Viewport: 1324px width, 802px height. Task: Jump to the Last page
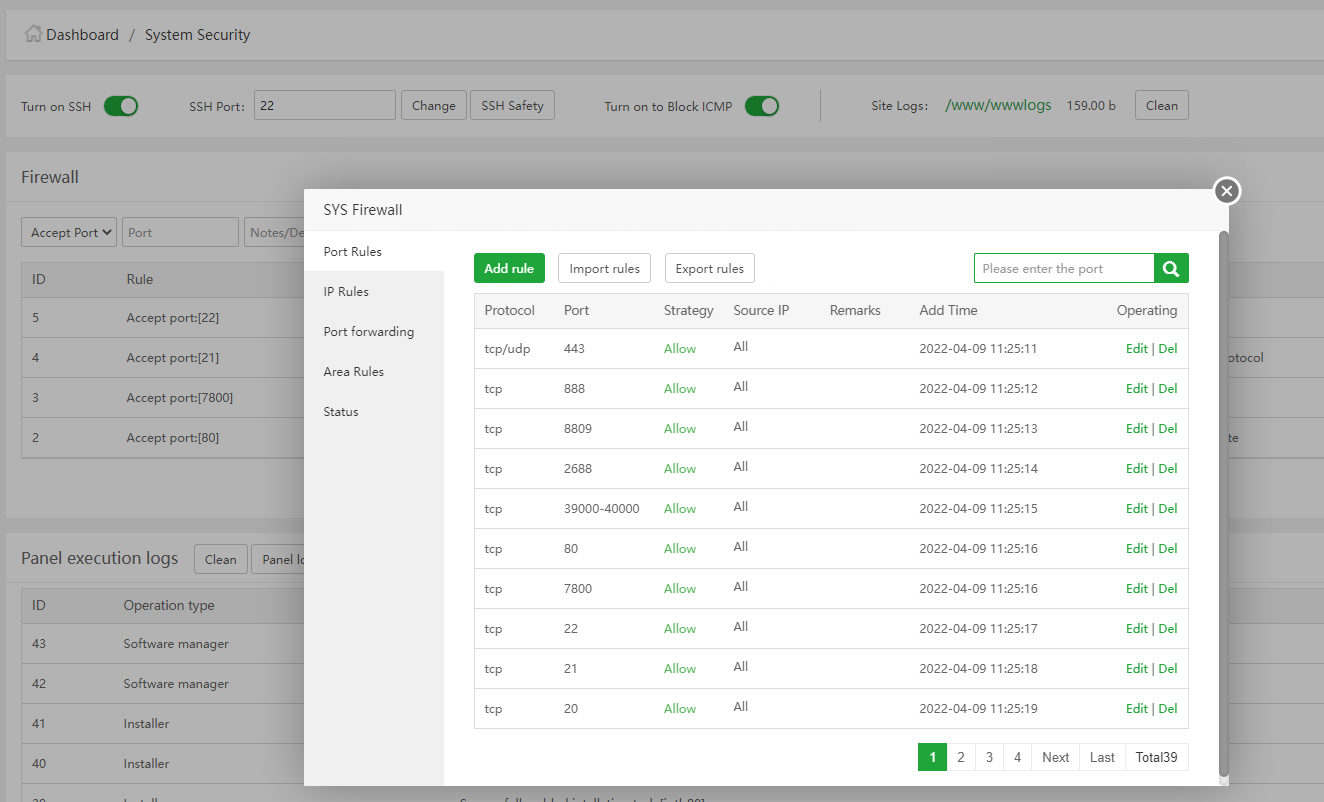tap(1102, 757)
